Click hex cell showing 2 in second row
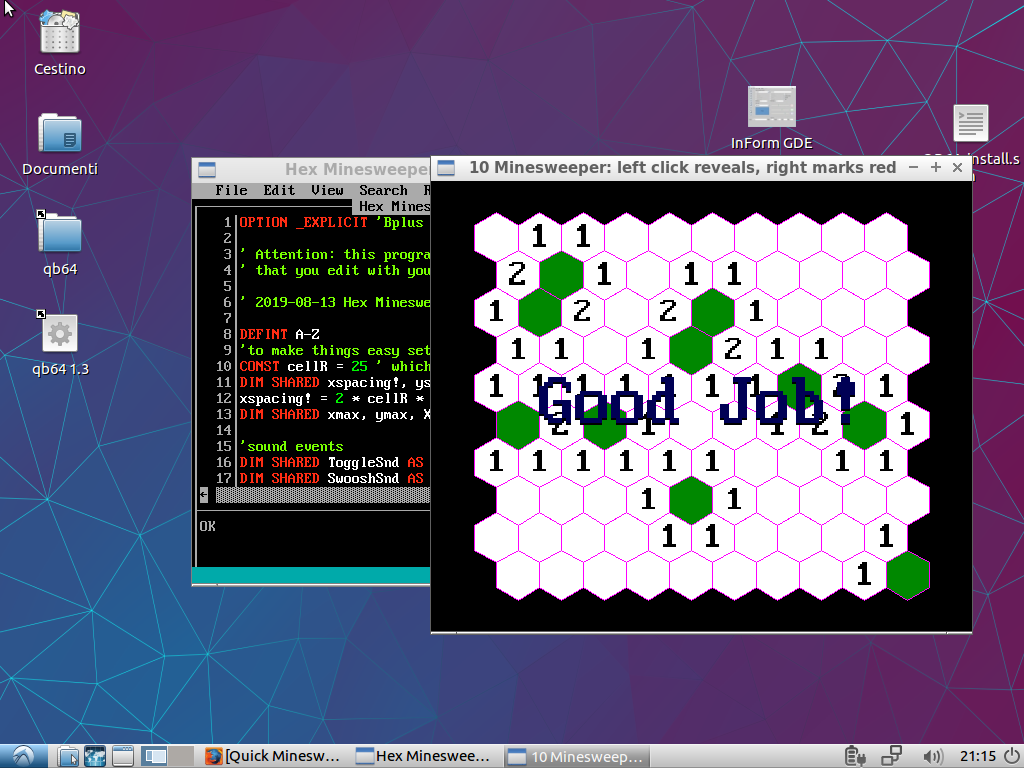 click(x=517, y=274)
